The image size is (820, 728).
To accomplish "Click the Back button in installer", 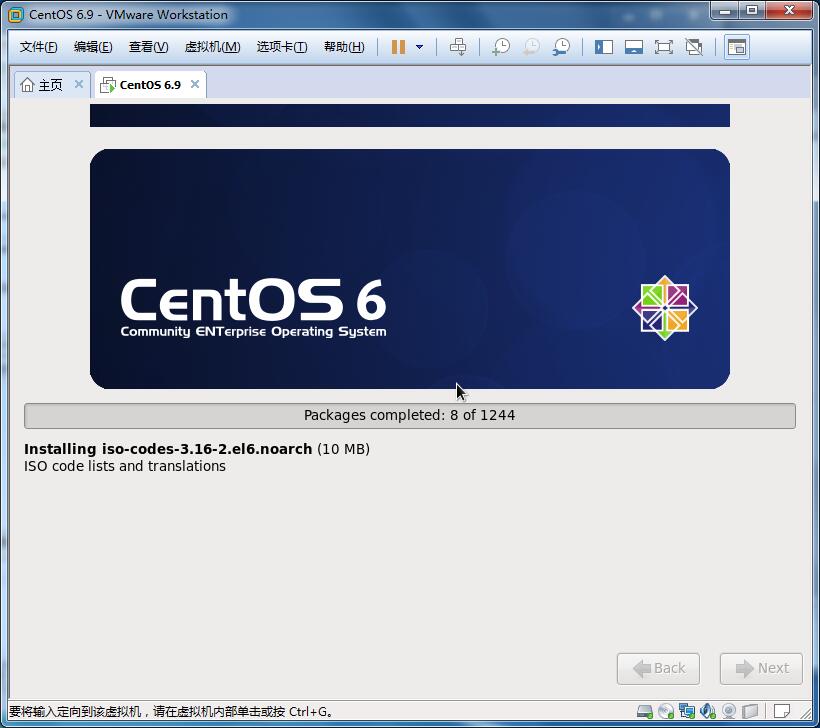I will coord(658,668).
